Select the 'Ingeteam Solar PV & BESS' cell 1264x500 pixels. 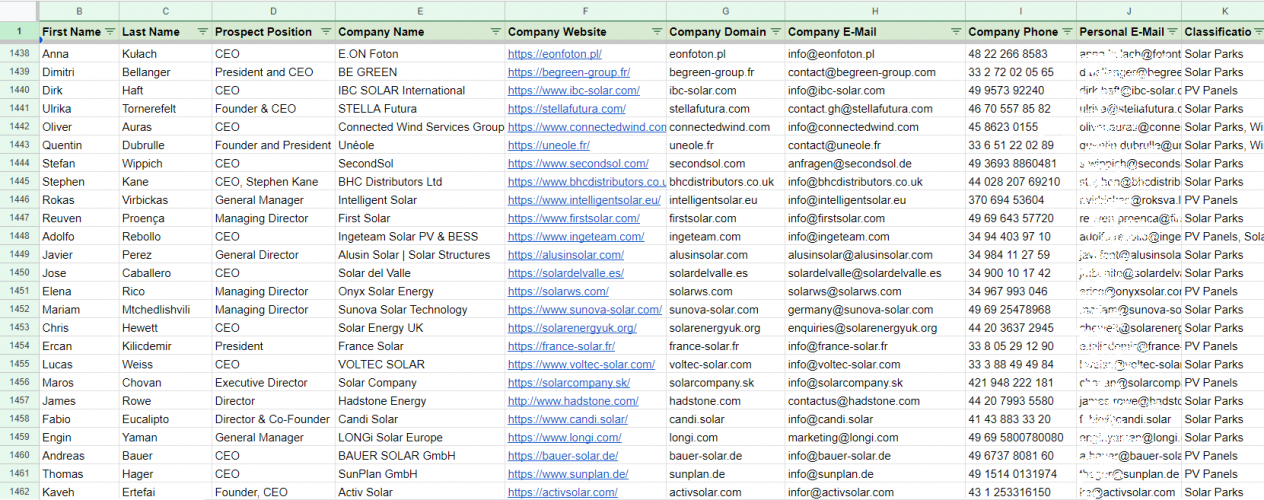tap(419, 236)
